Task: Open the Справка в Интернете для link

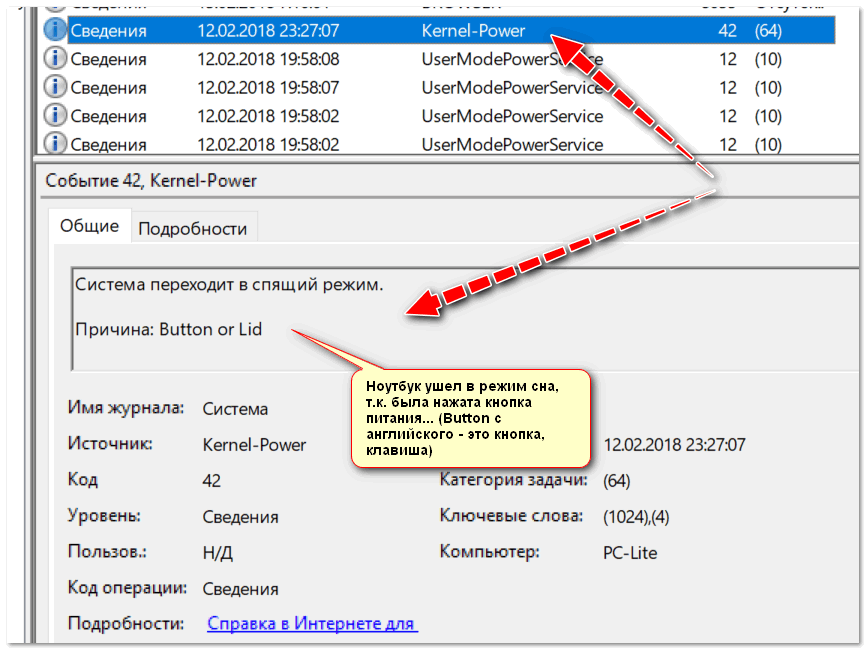Action: tap(312, 623)
